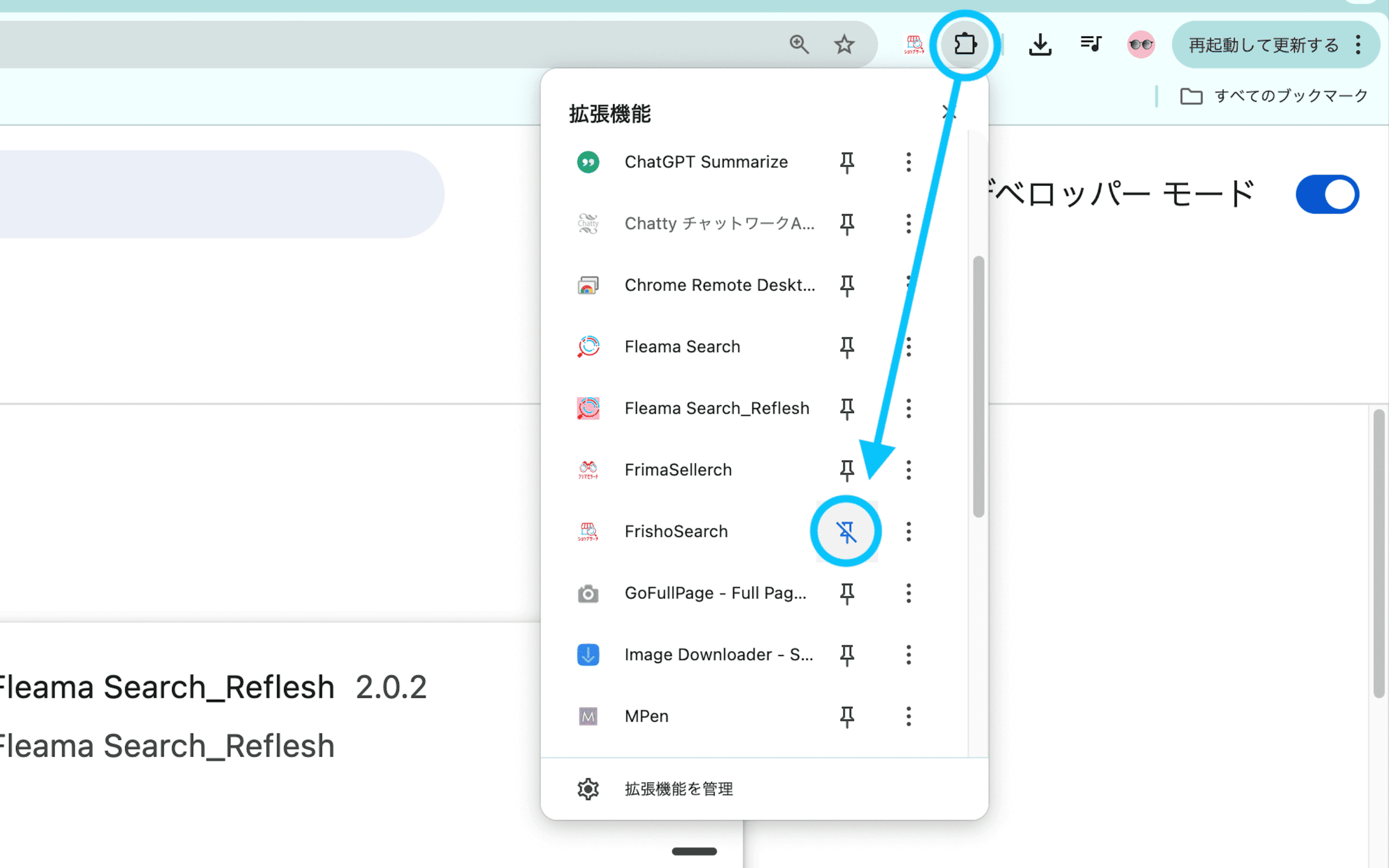Click the Extensions puzzle piece icon
This screenshot has width=1389, height=868.
965,44
